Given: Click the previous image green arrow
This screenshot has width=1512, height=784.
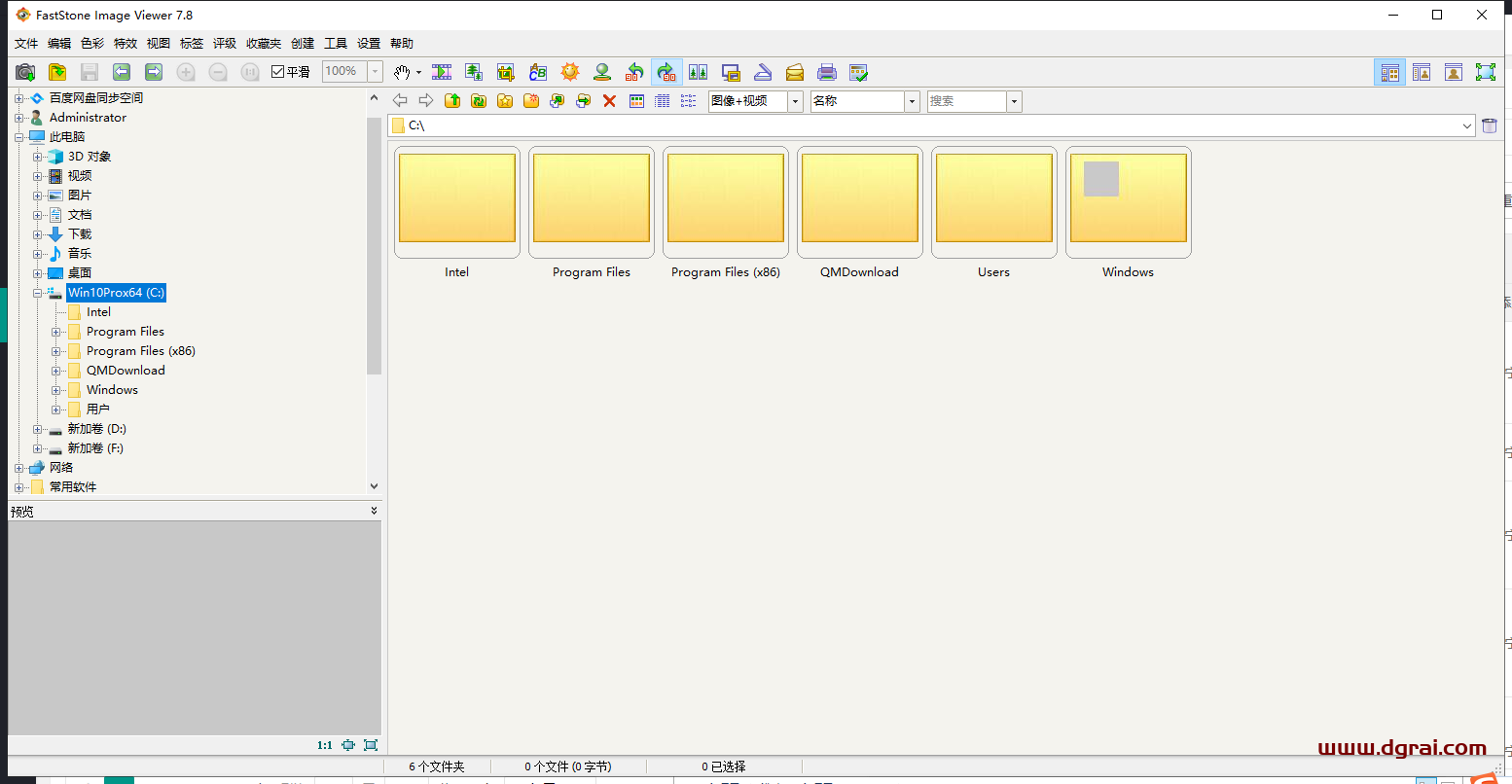Looking at the screenshot, I should click(122, 72).
